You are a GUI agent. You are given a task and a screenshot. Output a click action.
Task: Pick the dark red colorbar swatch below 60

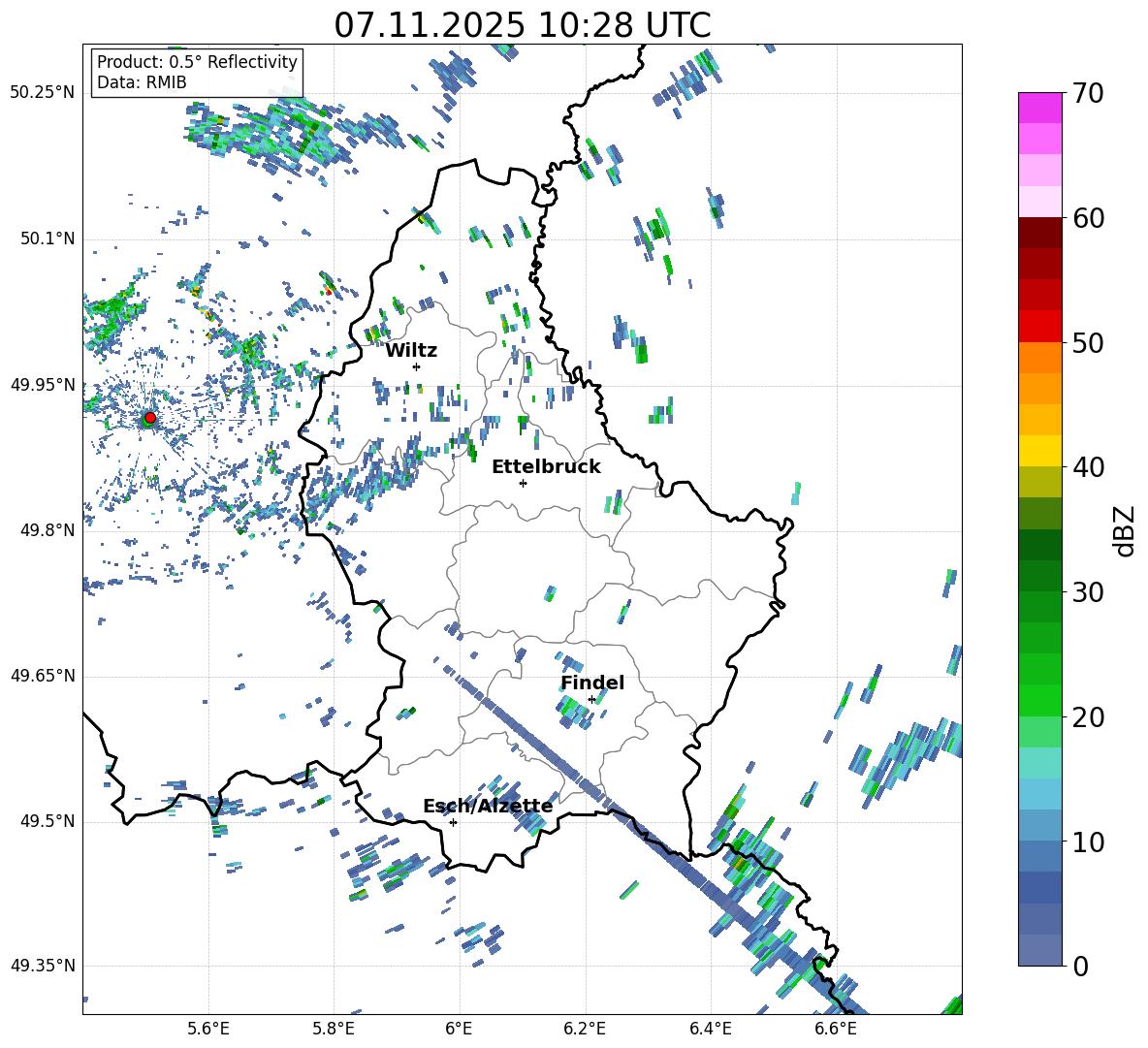point(1039,234)
